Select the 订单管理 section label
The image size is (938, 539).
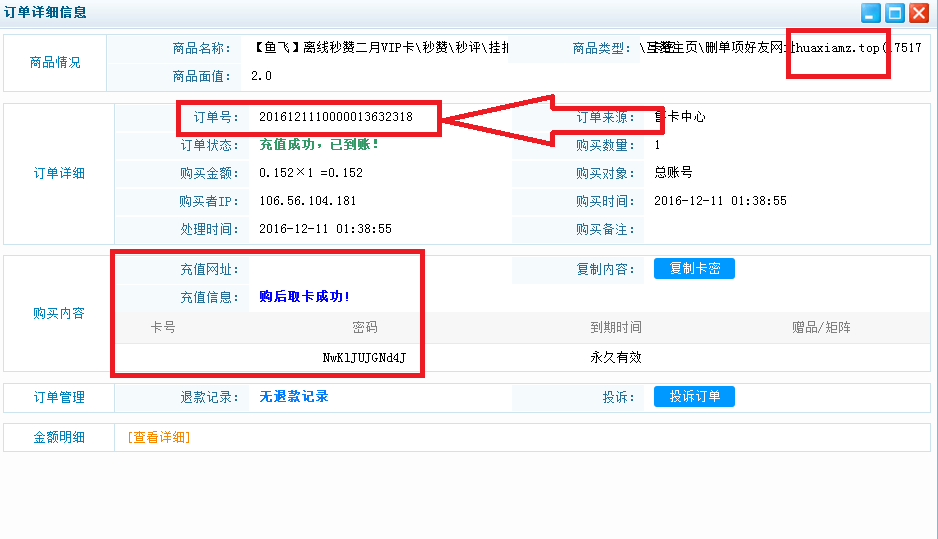59,397
